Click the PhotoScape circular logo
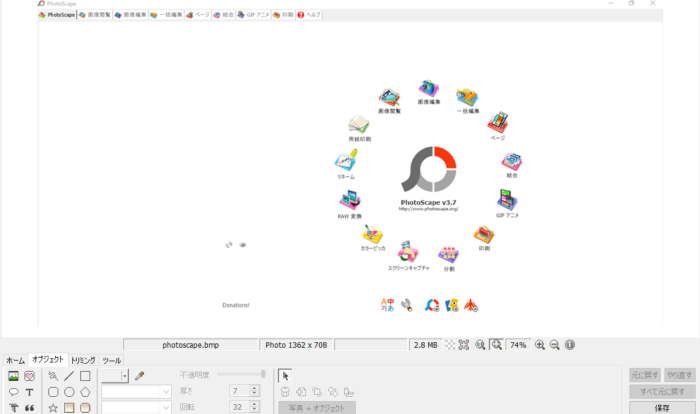 pos(429,170)
